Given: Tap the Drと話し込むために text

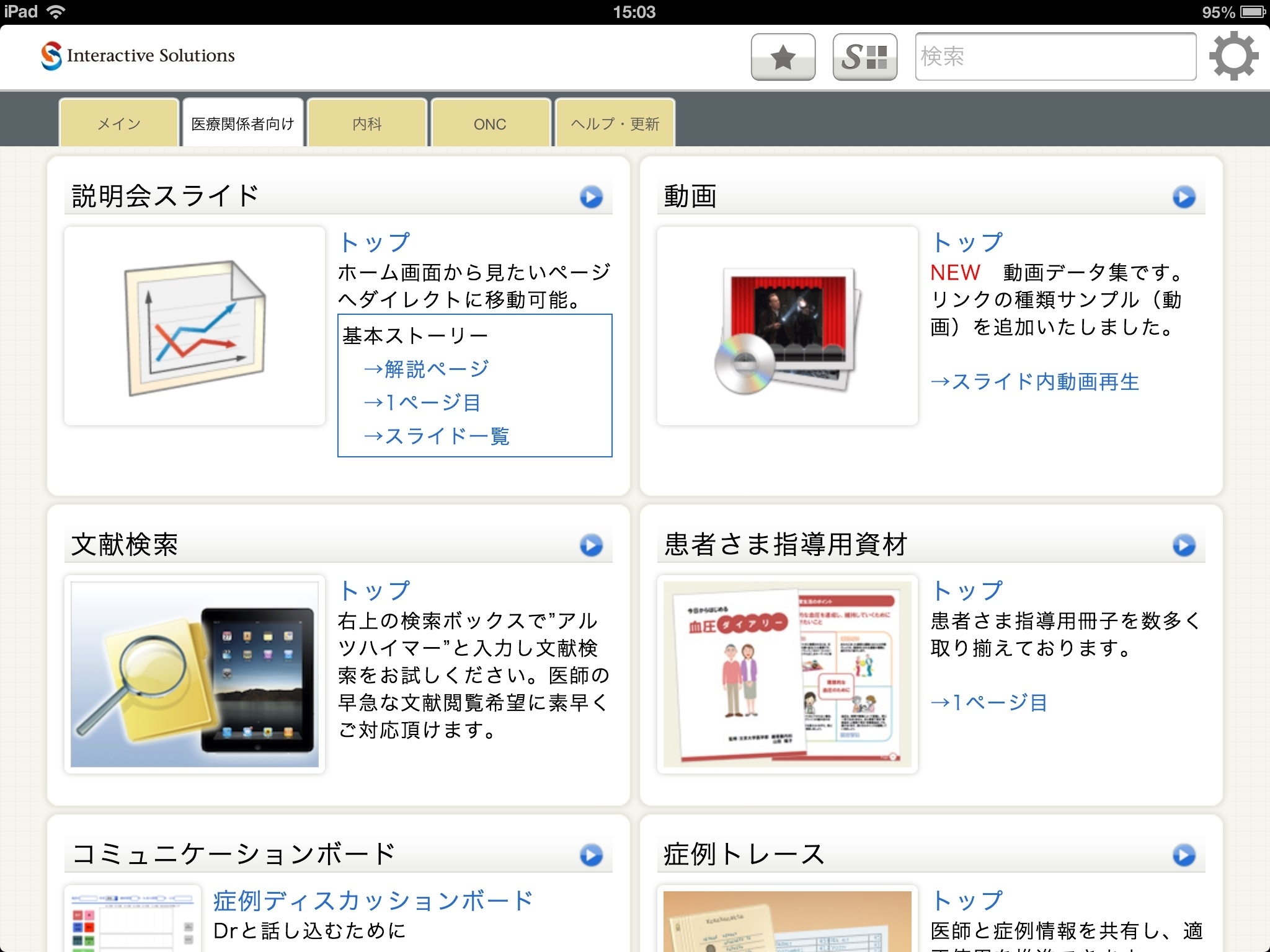Looking at the screenshot, I should tap(309, 930).
